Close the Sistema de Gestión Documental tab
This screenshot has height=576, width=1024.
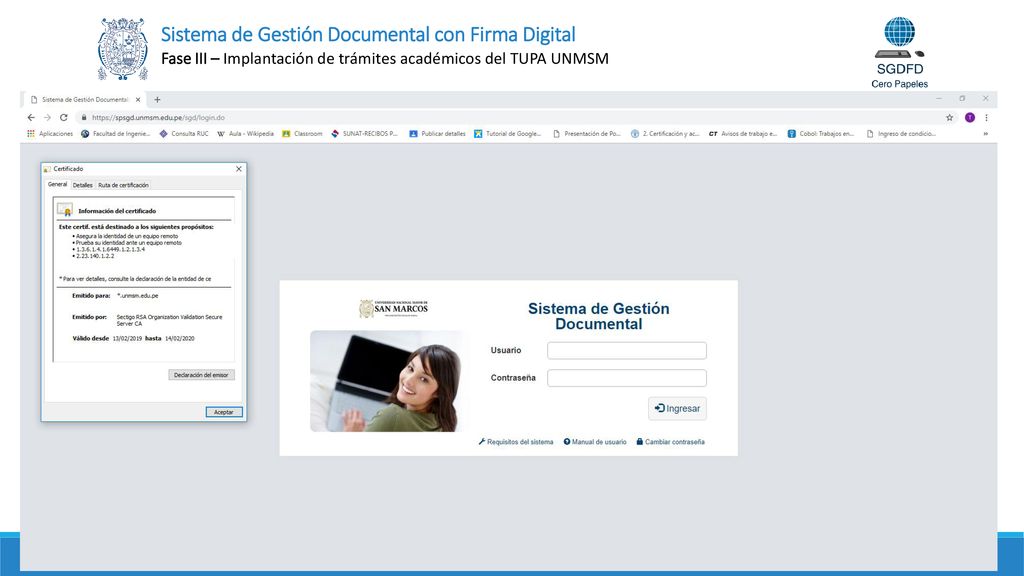coord(138,100)
